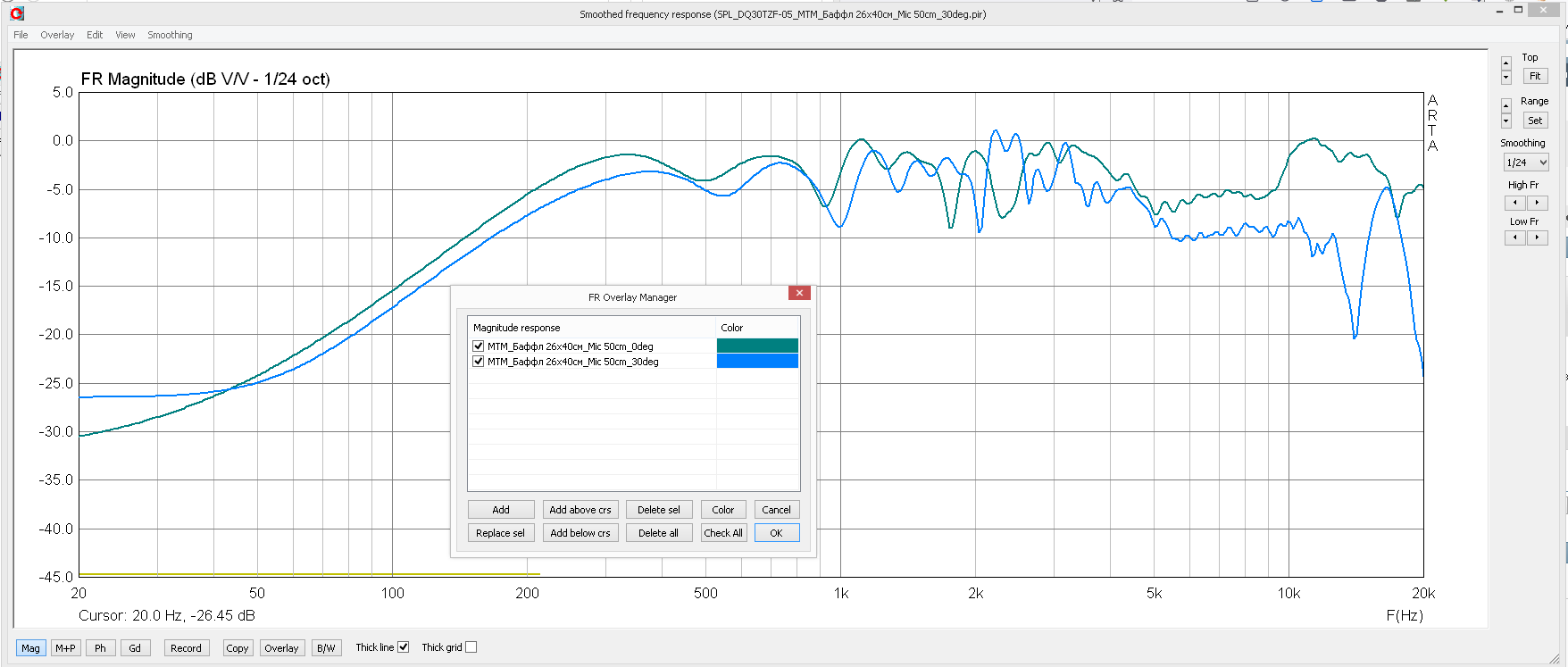Switch to Mag view button
1568x667 pixels.
pyautogui.click(x=30, y=648)
